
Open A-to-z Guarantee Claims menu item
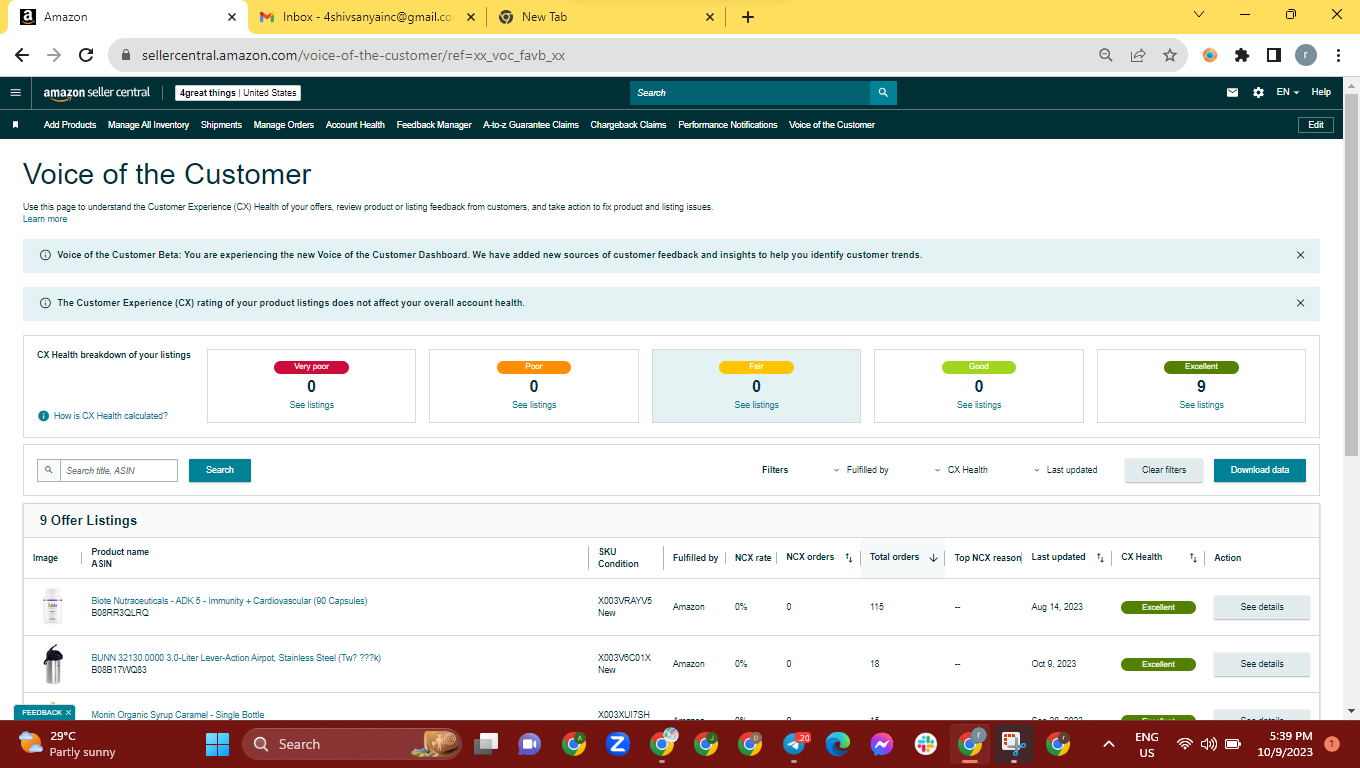click(x=531, y=125)
